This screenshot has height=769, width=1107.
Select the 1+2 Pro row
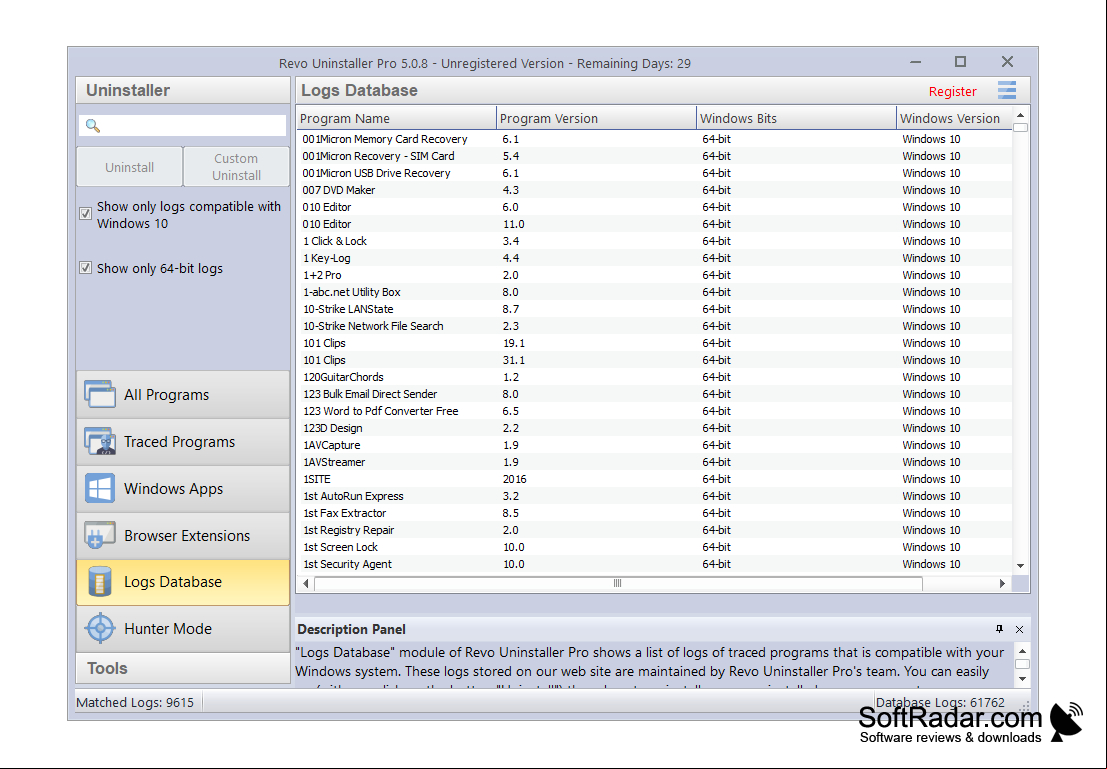pyautogui.click(x=654, y=275)
